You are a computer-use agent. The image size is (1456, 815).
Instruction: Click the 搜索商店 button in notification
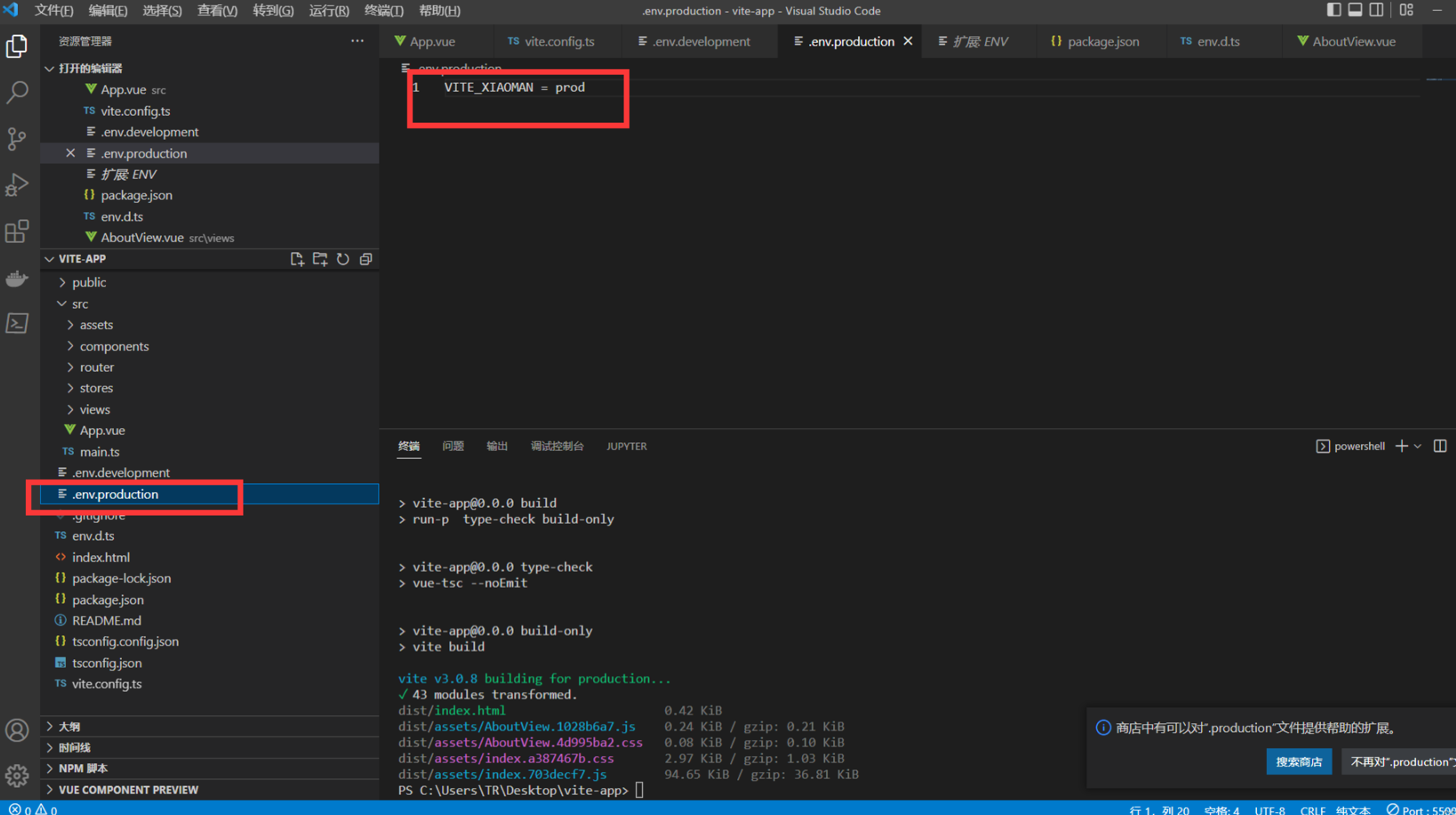[1299, 762]
